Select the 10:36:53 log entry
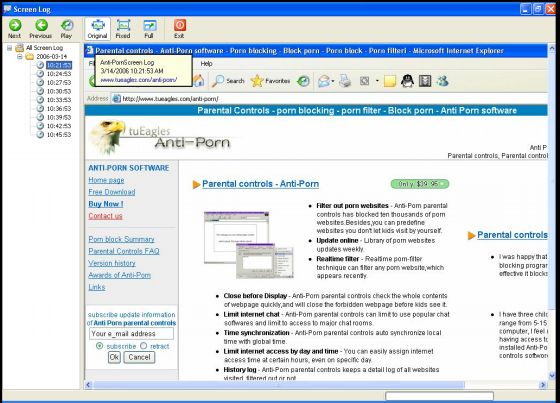Viewport: 560px width, 403px height. pyautogui.click(x=59, y=108)
